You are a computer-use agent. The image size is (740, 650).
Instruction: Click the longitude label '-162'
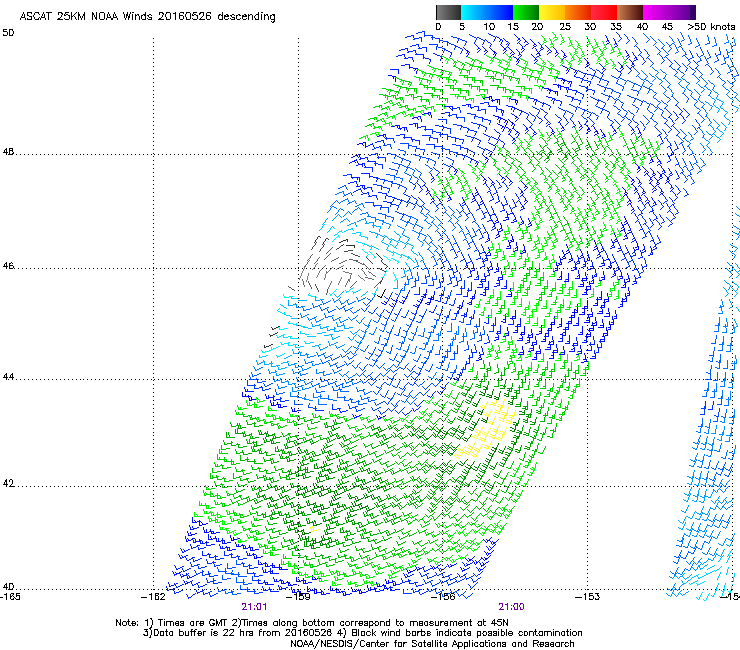(154, 597)
